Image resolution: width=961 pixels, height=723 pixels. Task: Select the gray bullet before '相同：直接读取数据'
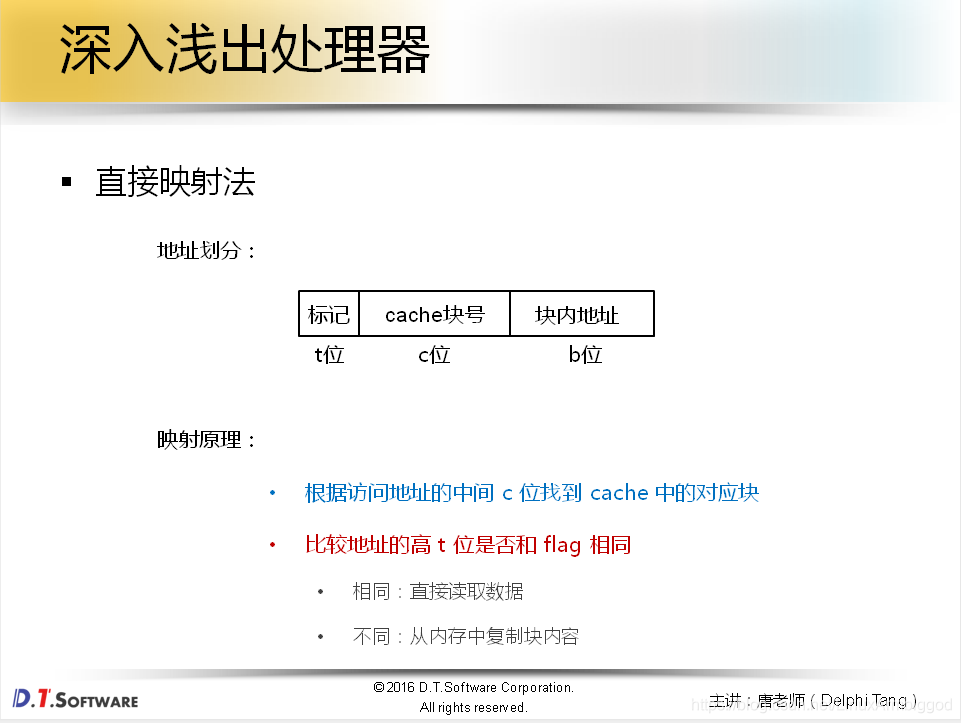pos(320,591)
